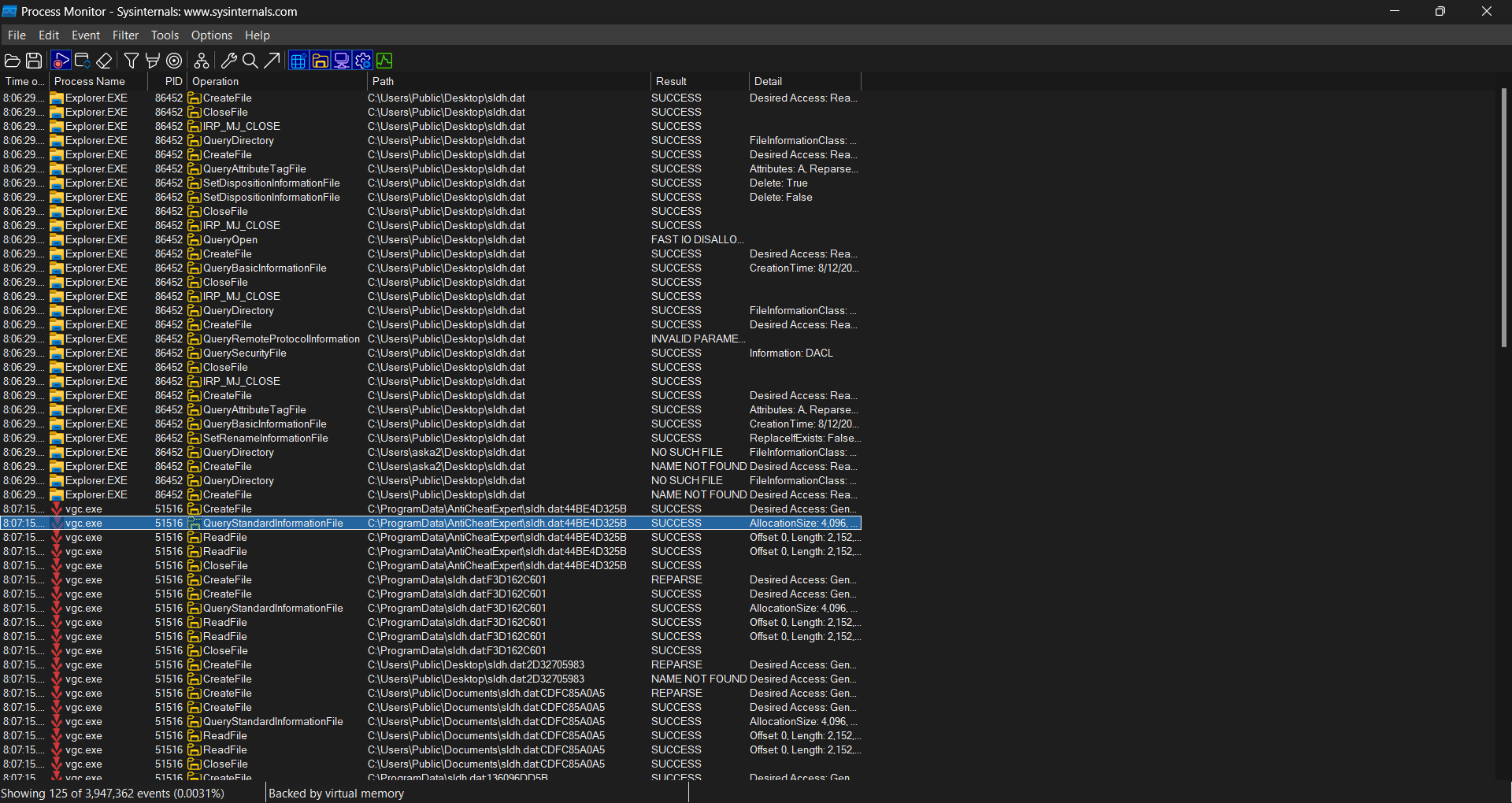Toggle Show Process and Thread Activity

(363, 61)
